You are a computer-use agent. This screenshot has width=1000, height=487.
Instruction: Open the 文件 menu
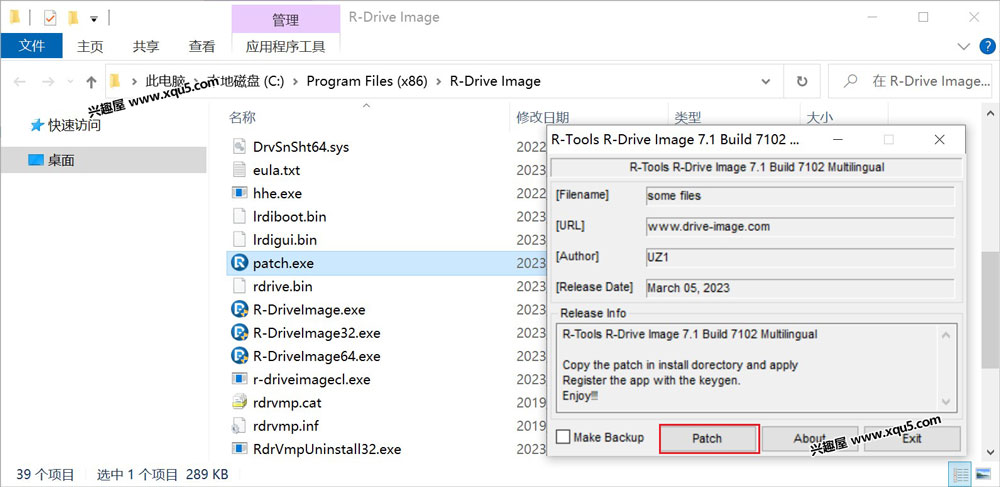pyautogui.click(x=32, y=46)
